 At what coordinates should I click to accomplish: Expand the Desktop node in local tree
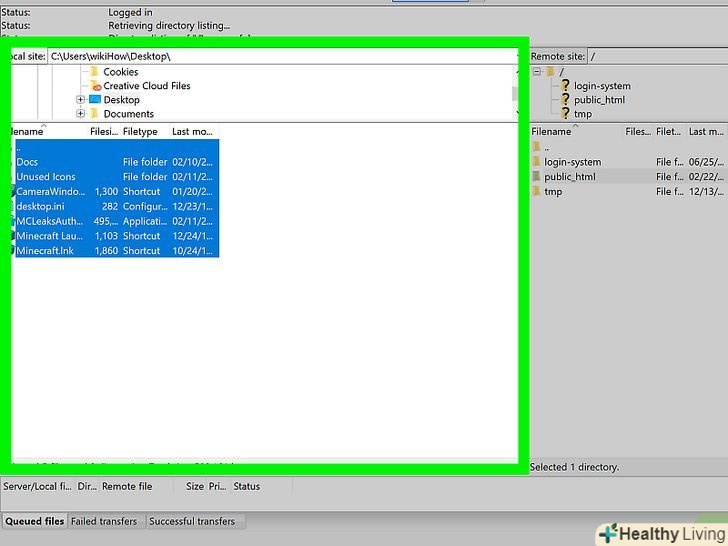click(x=80, y=100)
